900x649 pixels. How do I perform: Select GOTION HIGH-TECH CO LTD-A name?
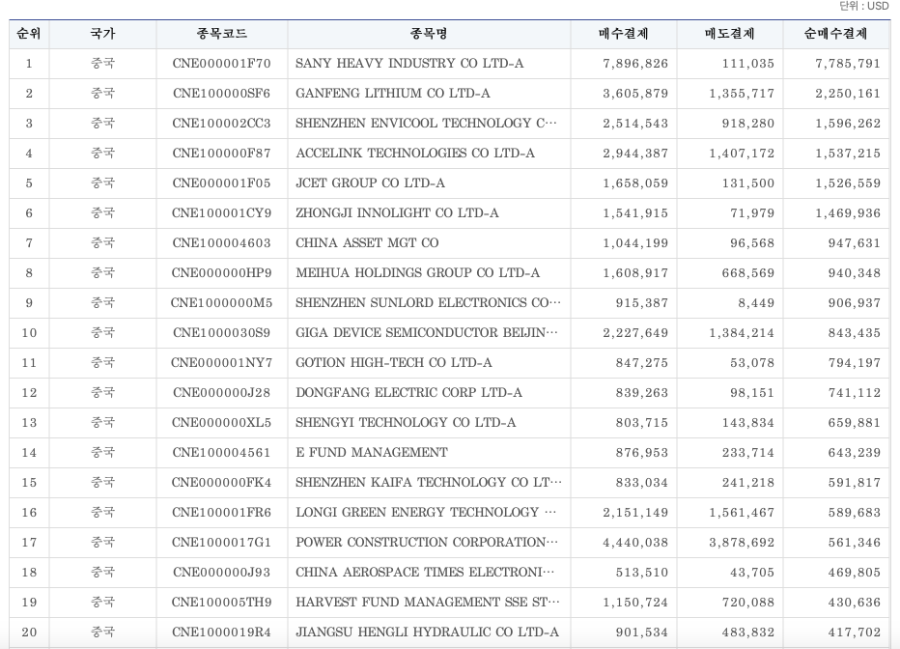(x=394, y=363)
